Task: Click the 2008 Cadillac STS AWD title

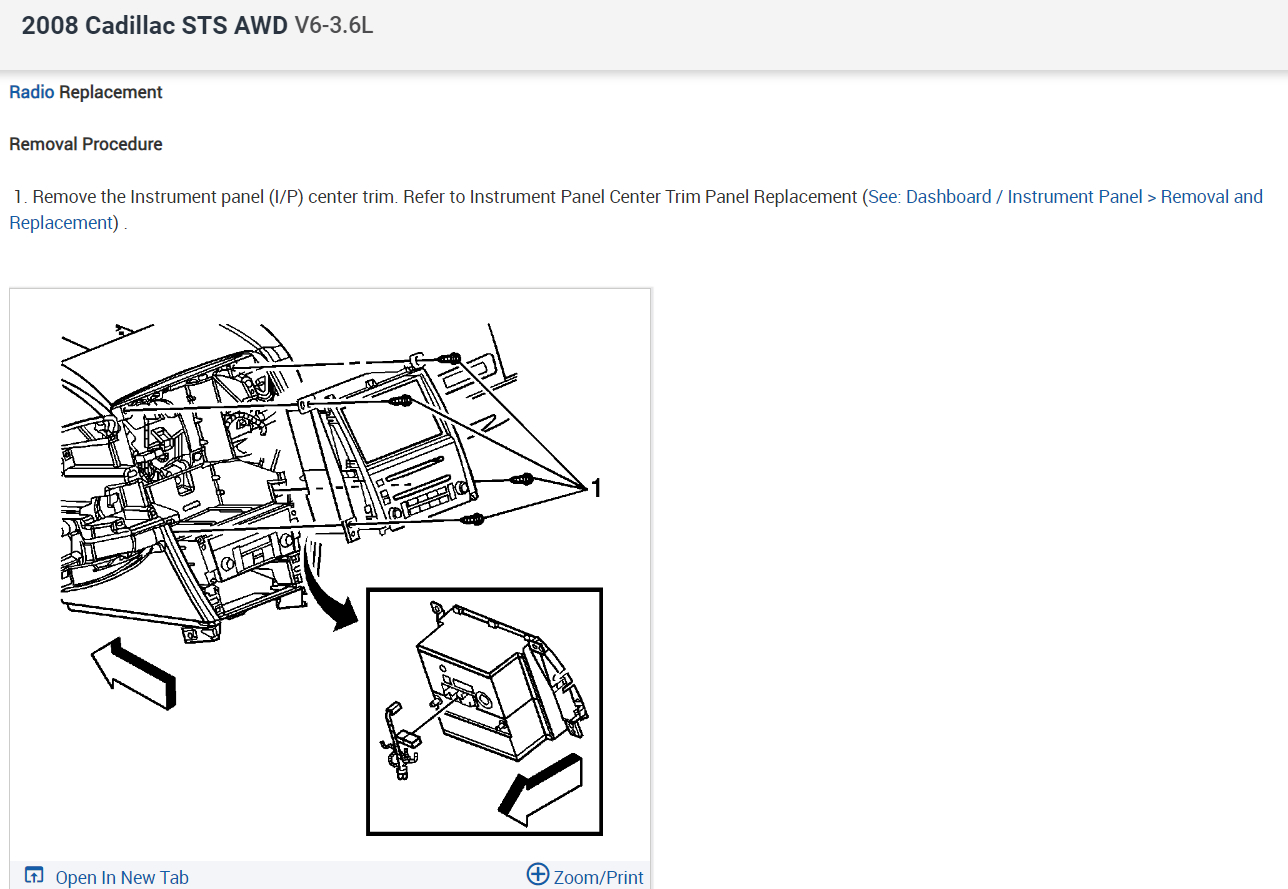Action: click(x=155, y=27)
